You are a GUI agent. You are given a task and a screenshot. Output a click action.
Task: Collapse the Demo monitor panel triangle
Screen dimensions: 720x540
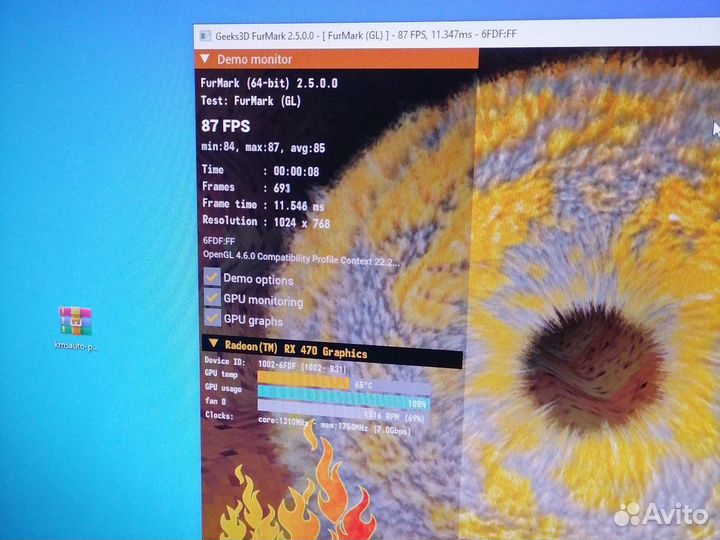pos(205,59)
